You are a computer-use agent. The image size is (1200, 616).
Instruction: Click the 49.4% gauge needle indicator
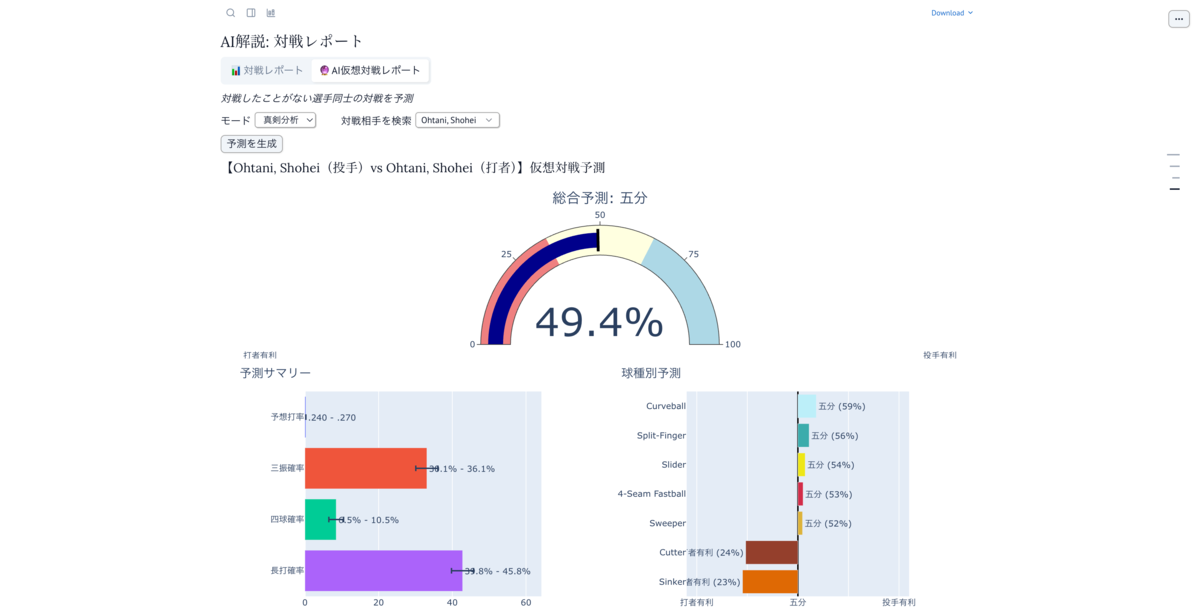[x=598, y=240]
